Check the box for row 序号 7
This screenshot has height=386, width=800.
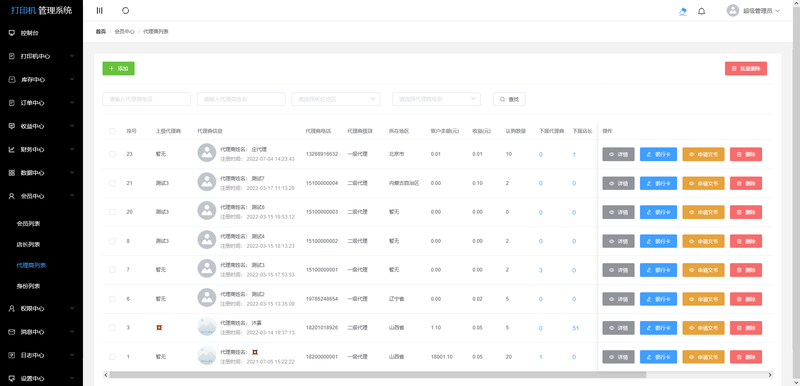(x=112, y=270)
